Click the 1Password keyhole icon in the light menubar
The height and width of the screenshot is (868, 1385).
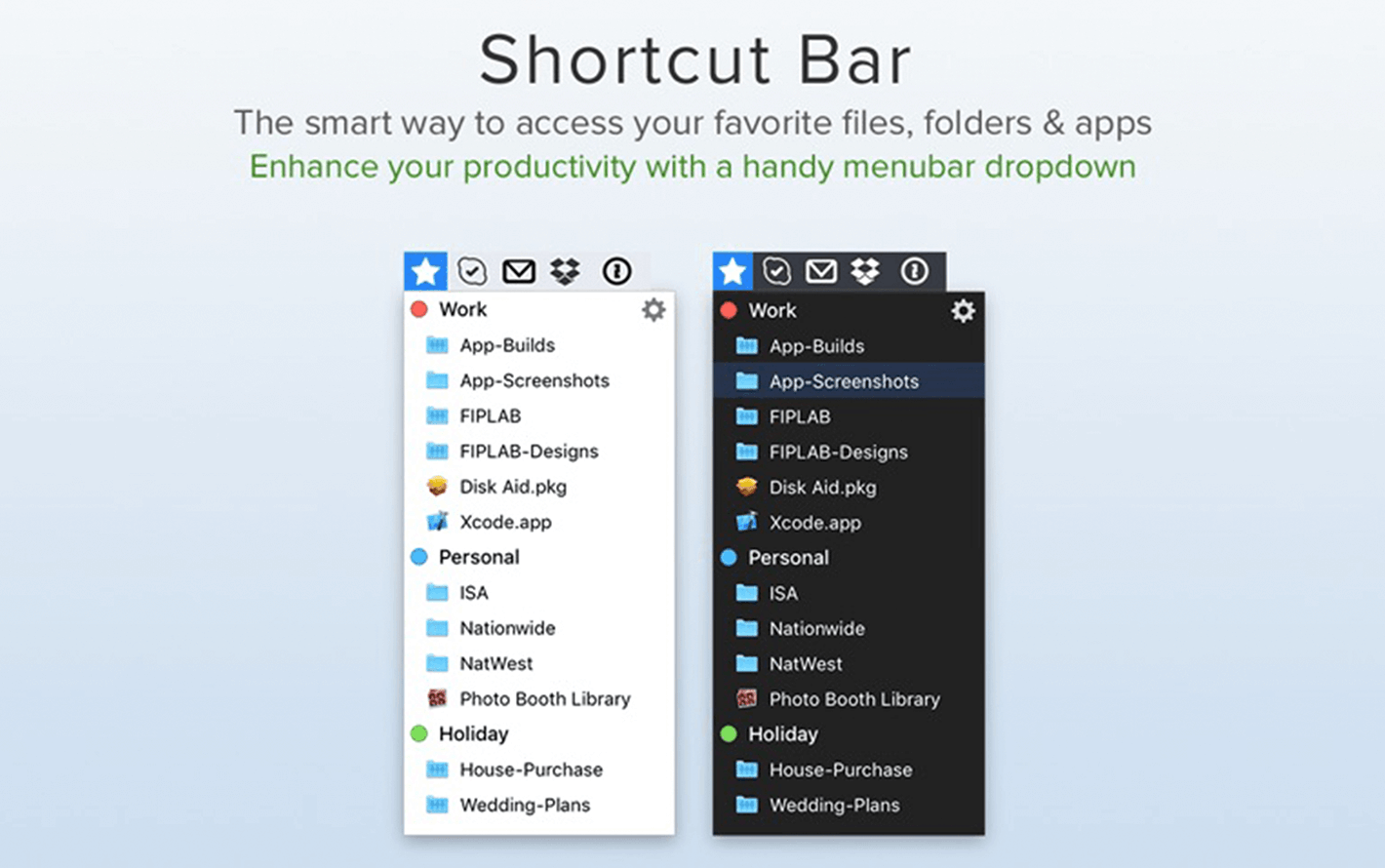point(616,271)
